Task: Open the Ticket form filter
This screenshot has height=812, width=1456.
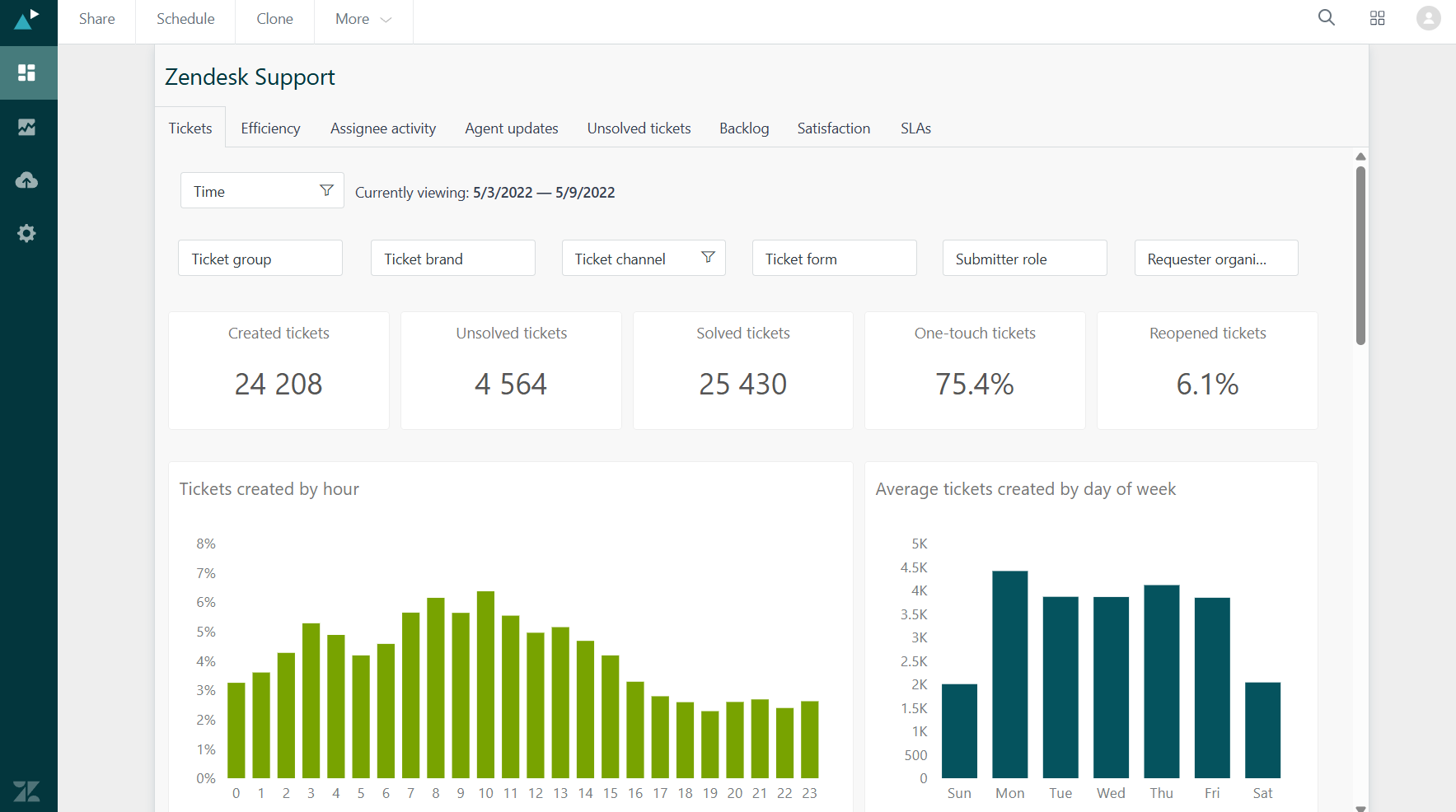Action: tap(835, 258)
